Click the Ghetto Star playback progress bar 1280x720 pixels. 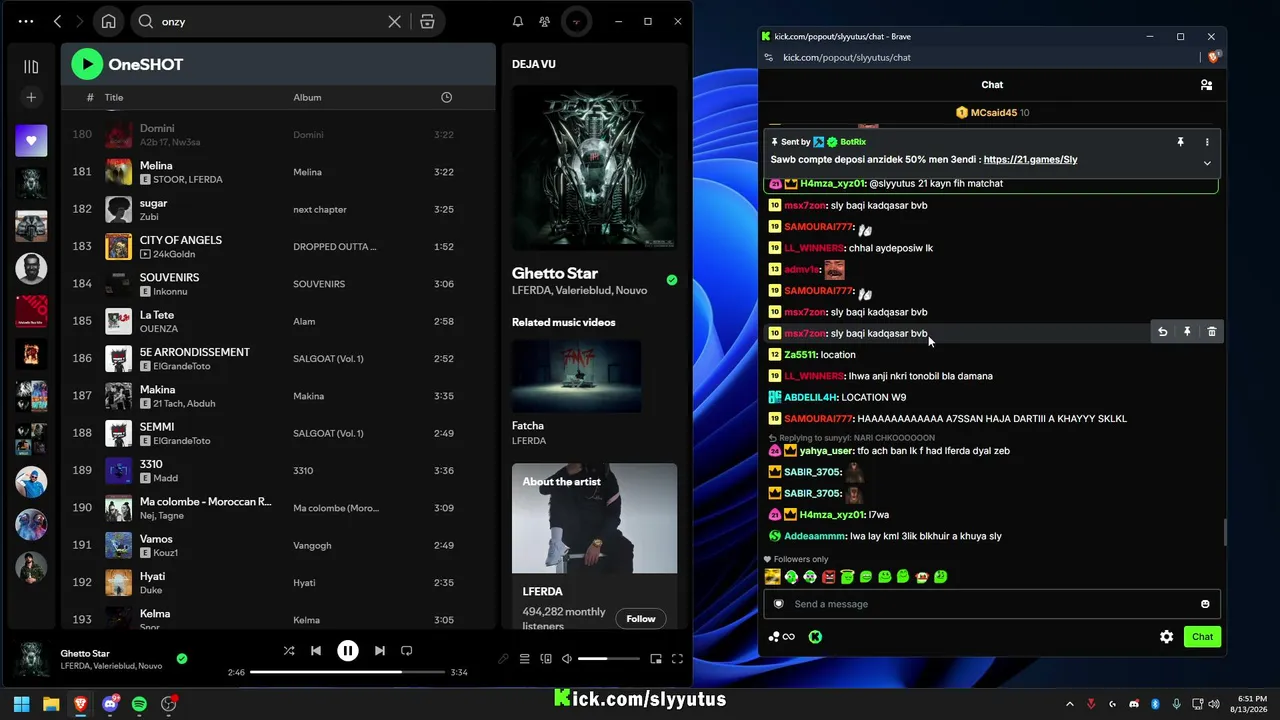click(347, 672)
